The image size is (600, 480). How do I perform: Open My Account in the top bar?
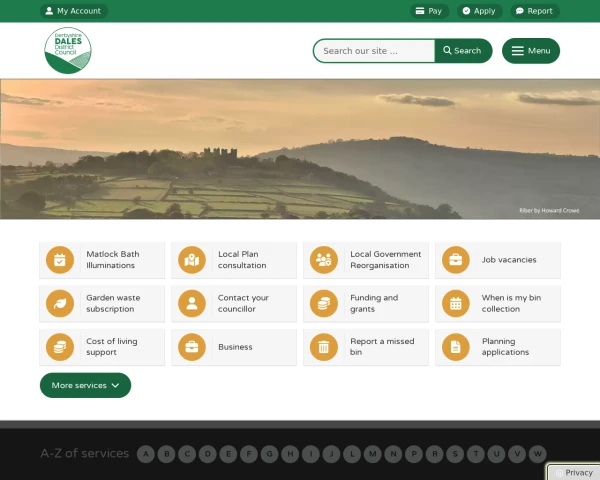tap(74, 11)
